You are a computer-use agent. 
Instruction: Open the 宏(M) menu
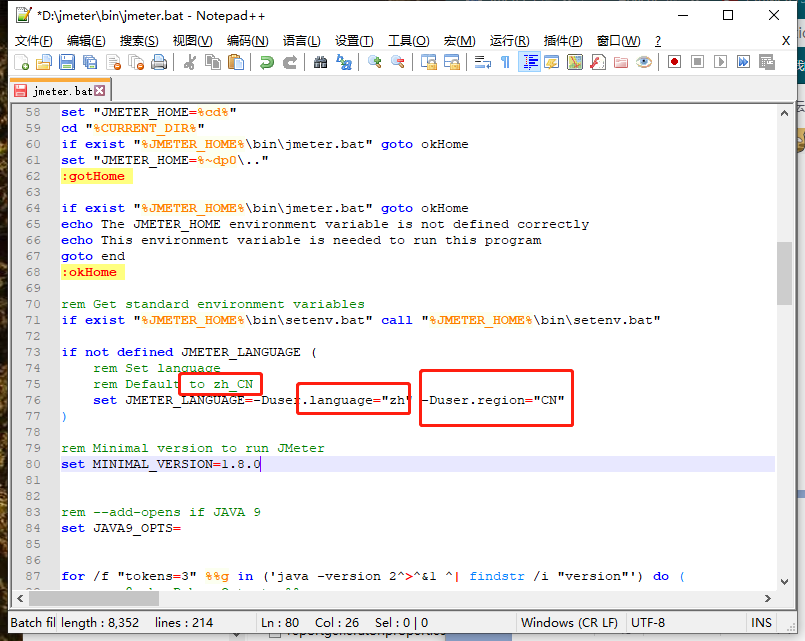click(459, 41)
